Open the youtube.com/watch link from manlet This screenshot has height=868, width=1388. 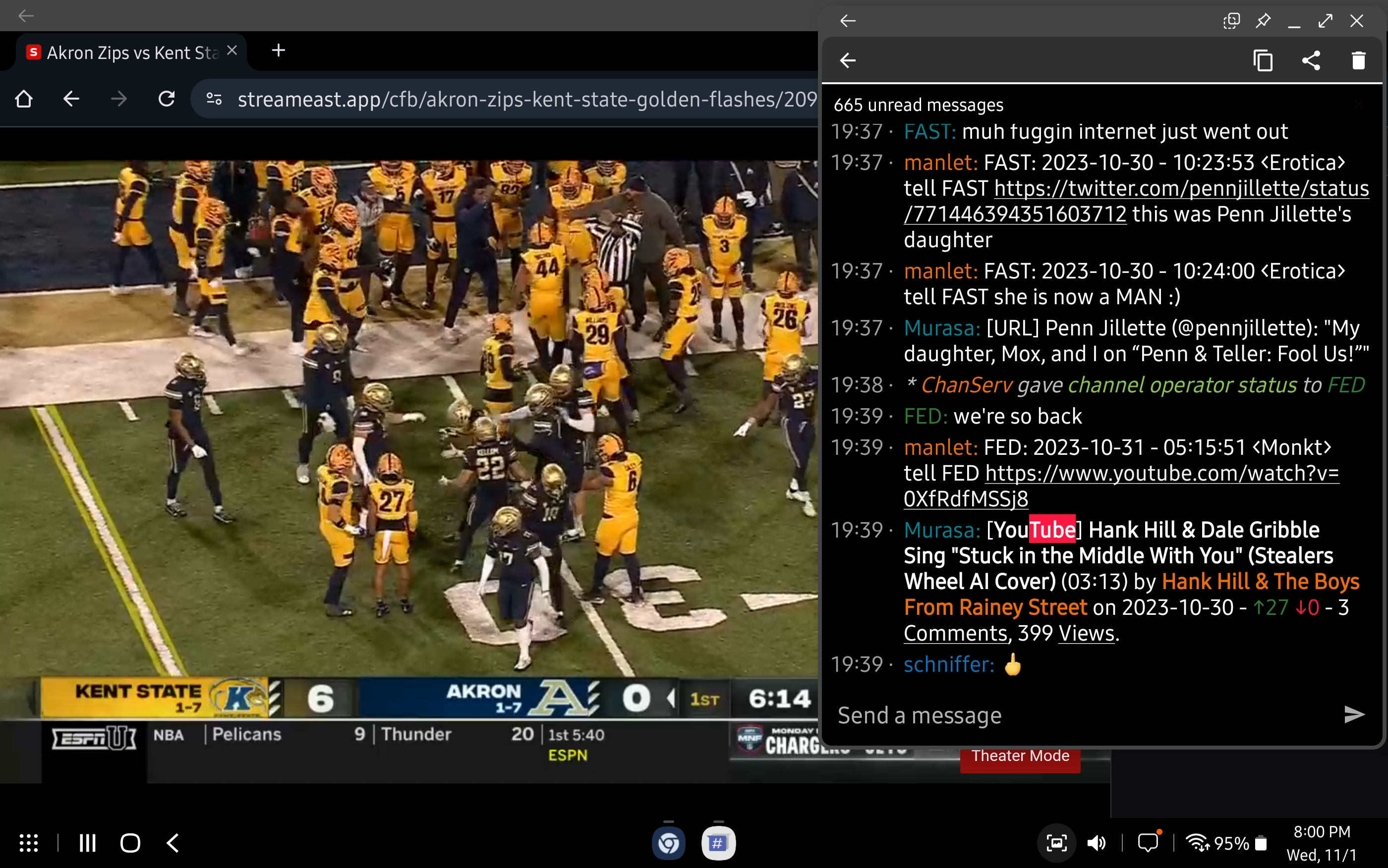[x=1121, y=486]
